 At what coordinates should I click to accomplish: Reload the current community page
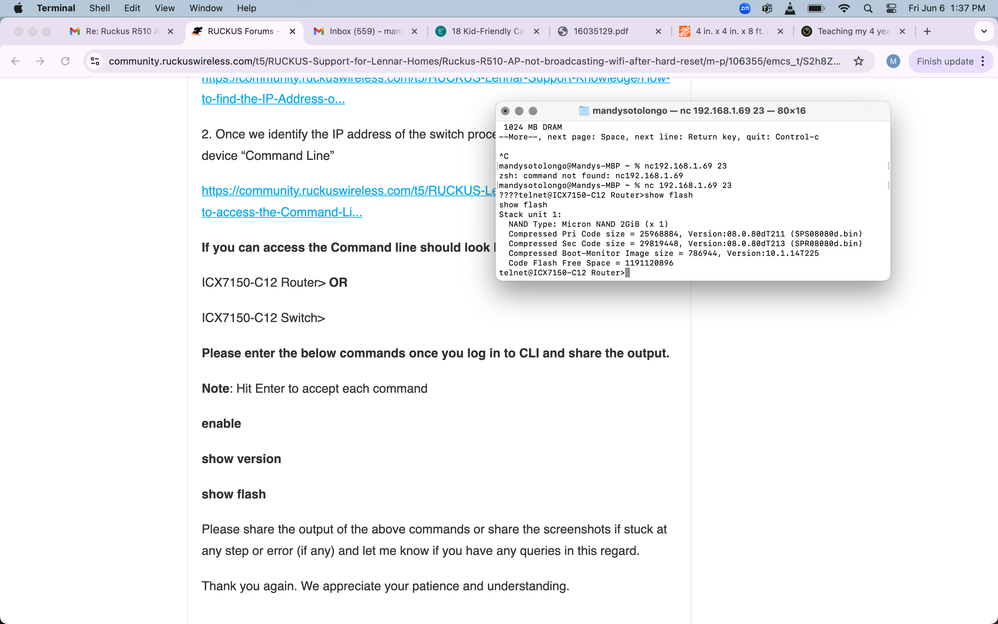(65, 61)
